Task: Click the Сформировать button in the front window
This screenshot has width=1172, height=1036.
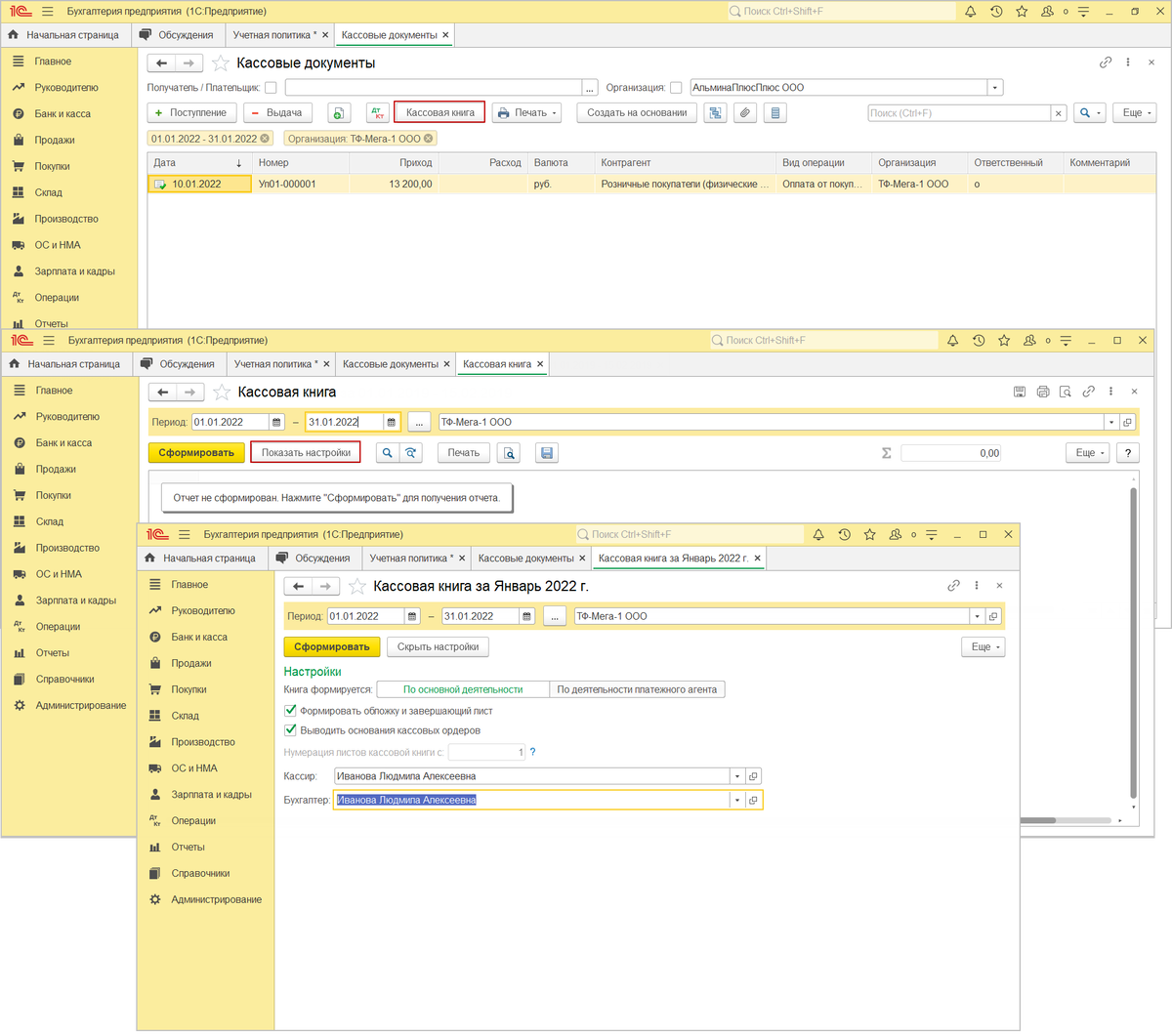Action: [x=332, y=646]
